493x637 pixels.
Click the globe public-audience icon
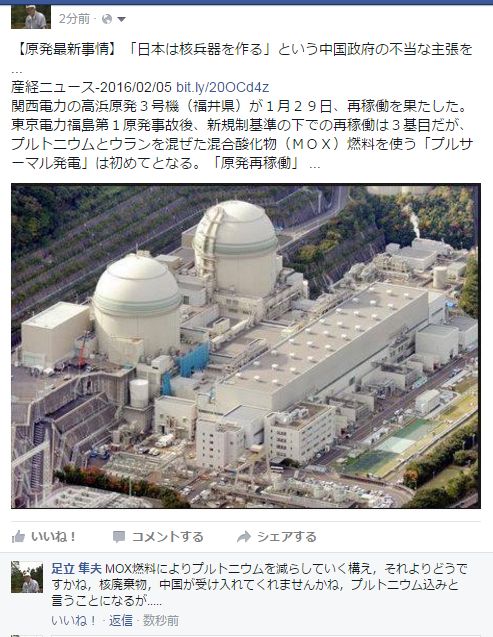click(x=107, y=19)
